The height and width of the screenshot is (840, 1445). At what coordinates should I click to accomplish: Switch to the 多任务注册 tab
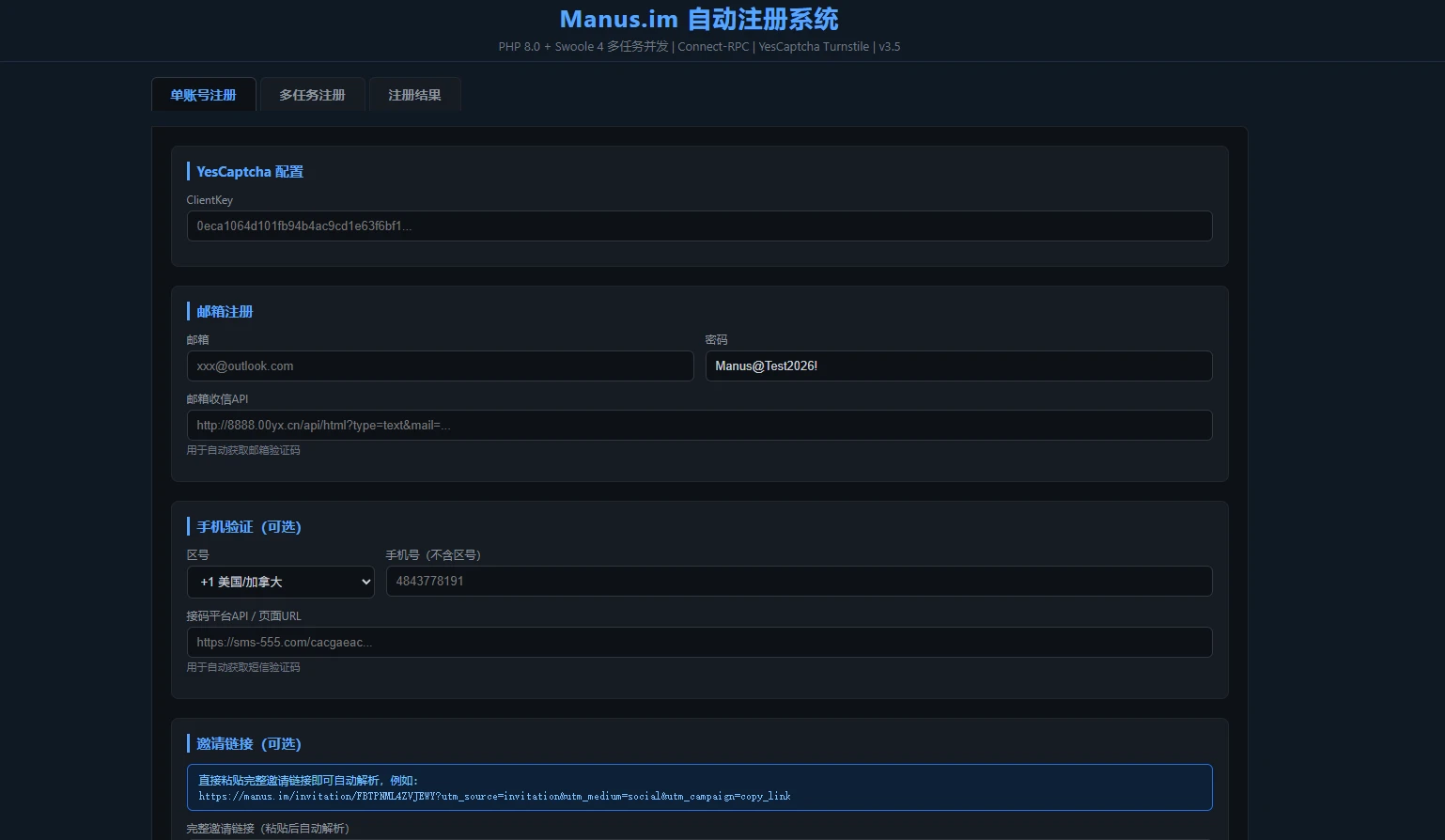click(312, 94)
